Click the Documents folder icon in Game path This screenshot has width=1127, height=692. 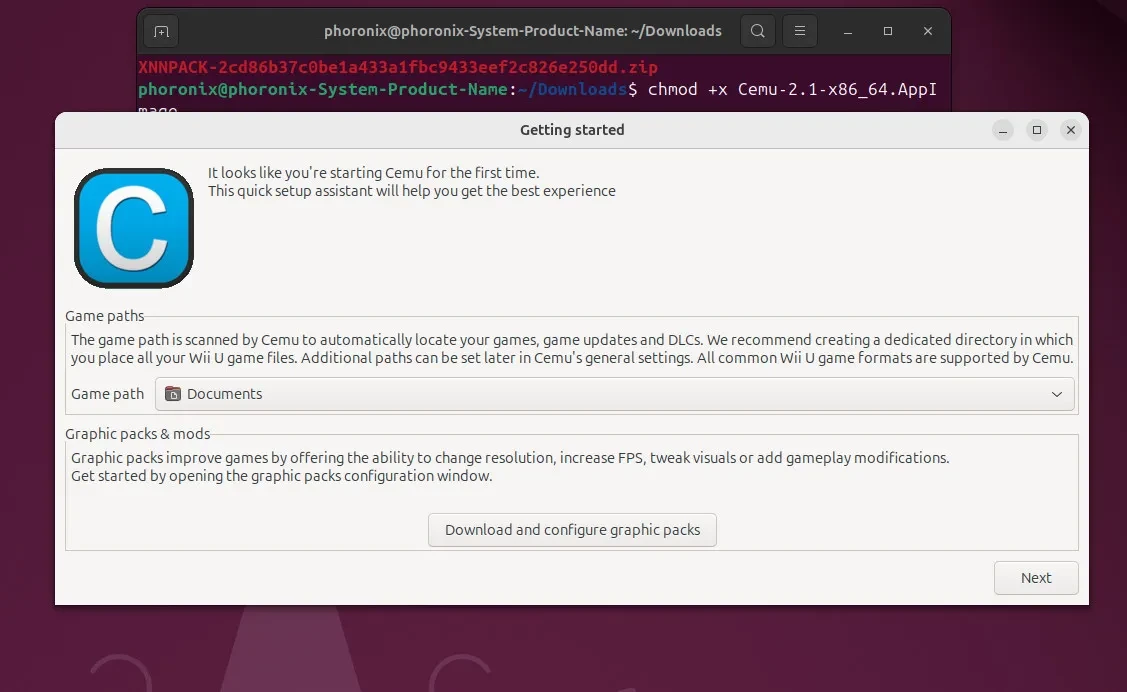click(x=173, y=394)
